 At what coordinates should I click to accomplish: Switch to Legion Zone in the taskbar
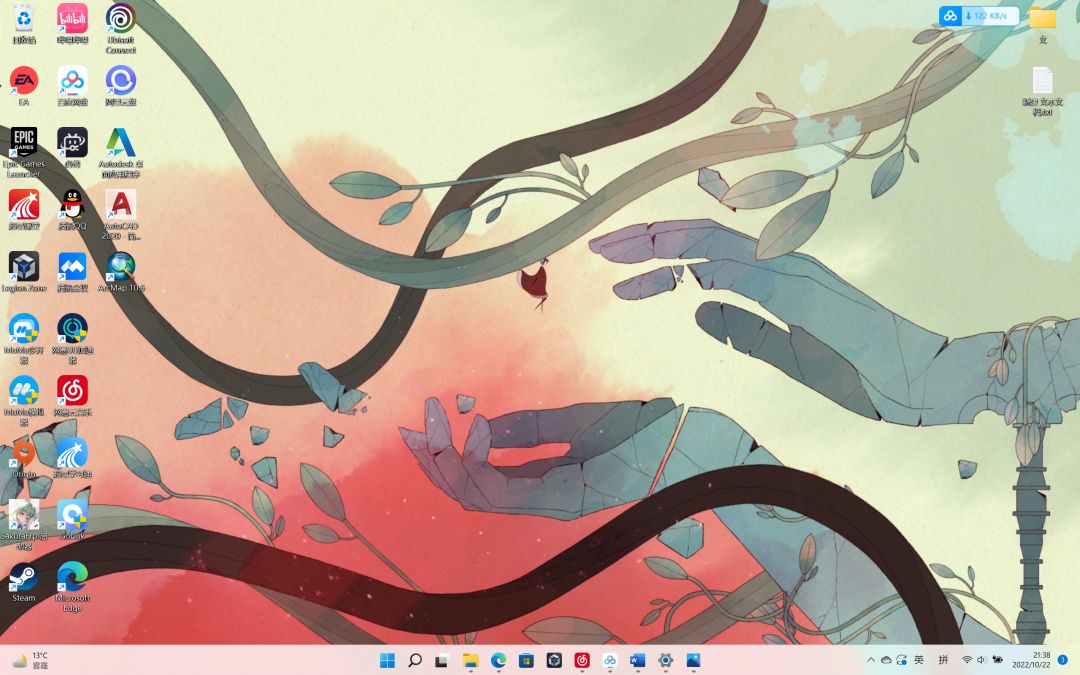(x=554, y=661)
